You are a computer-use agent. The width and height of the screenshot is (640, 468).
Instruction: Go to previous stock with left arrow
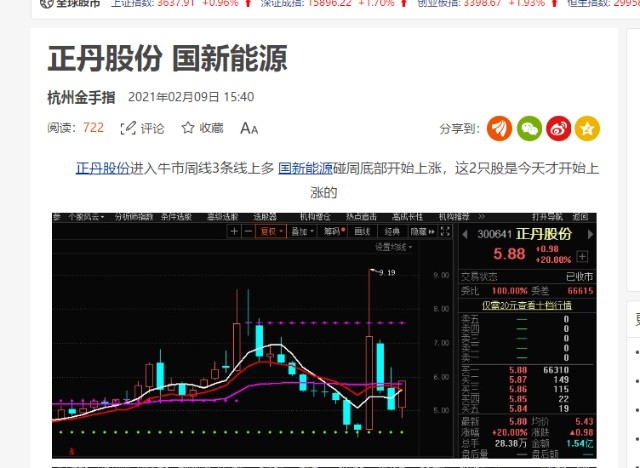point(463,234)
